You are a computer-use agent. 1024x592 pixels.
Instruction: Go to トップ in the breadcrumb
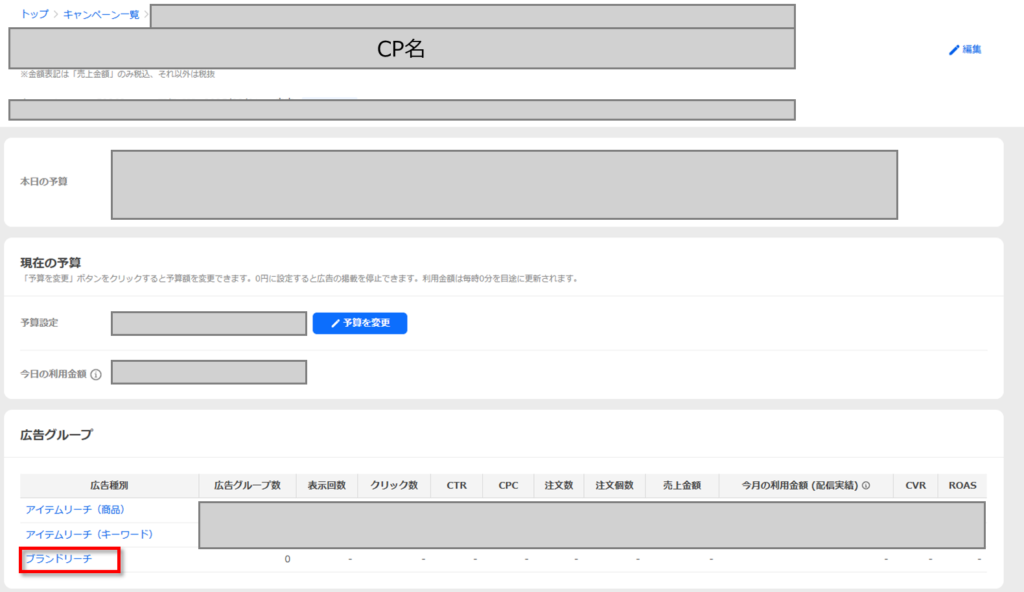pos(33,15)
